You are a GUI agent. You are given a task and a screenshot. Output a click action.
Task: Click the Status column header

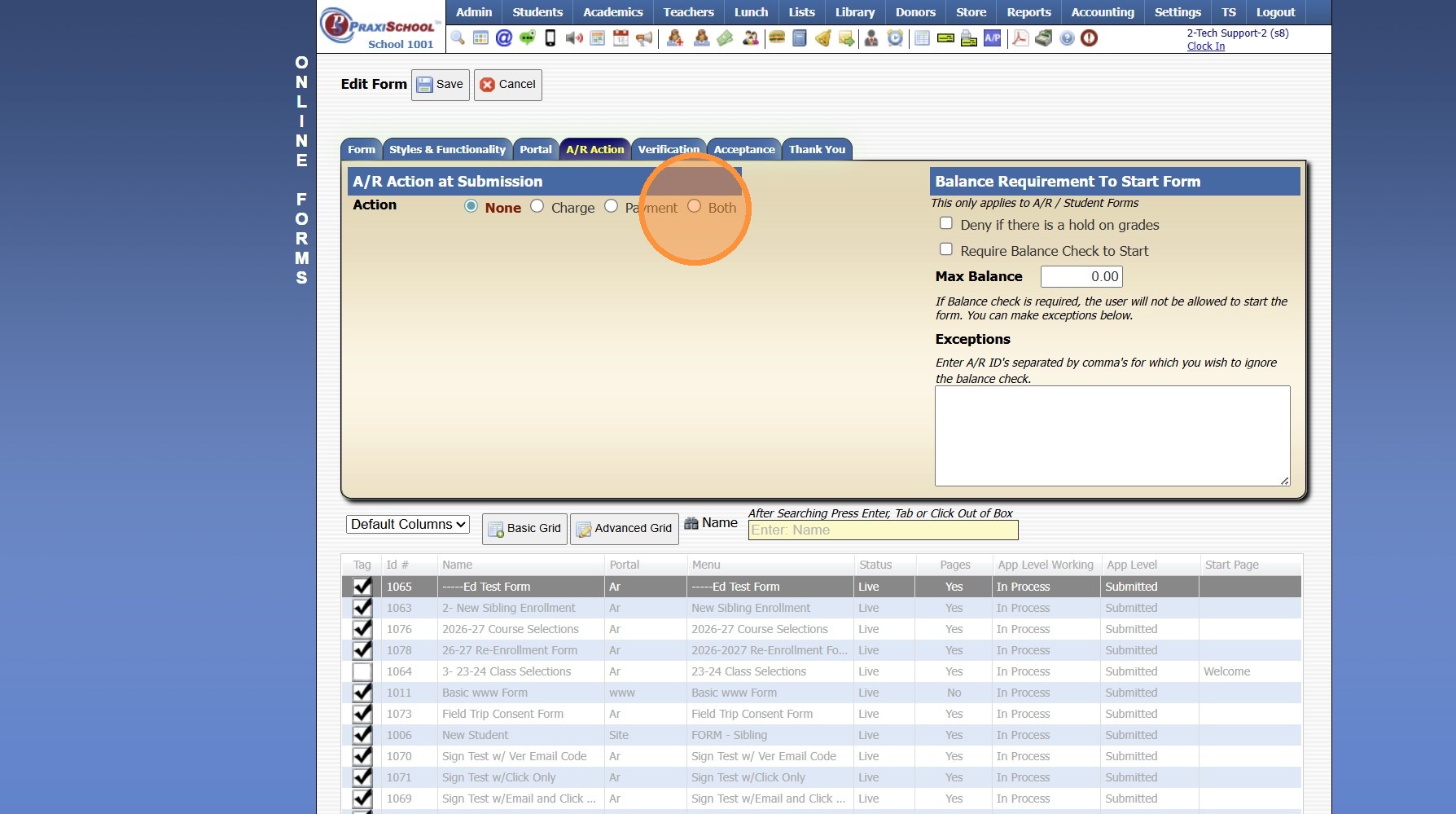pos(875,565)
